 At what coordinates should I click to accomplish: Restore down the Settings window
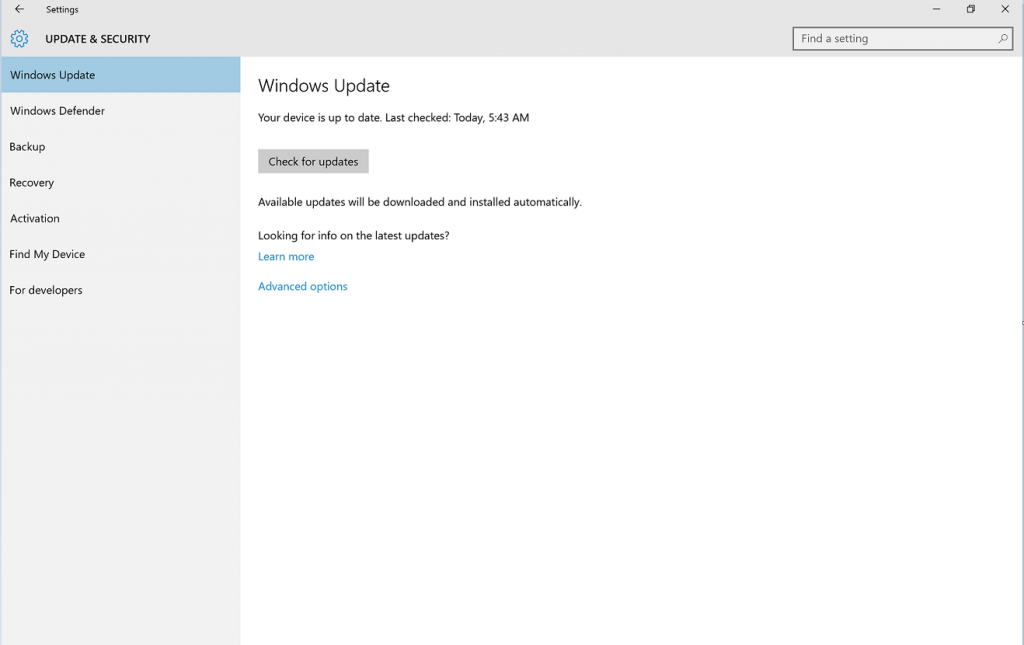970,9
